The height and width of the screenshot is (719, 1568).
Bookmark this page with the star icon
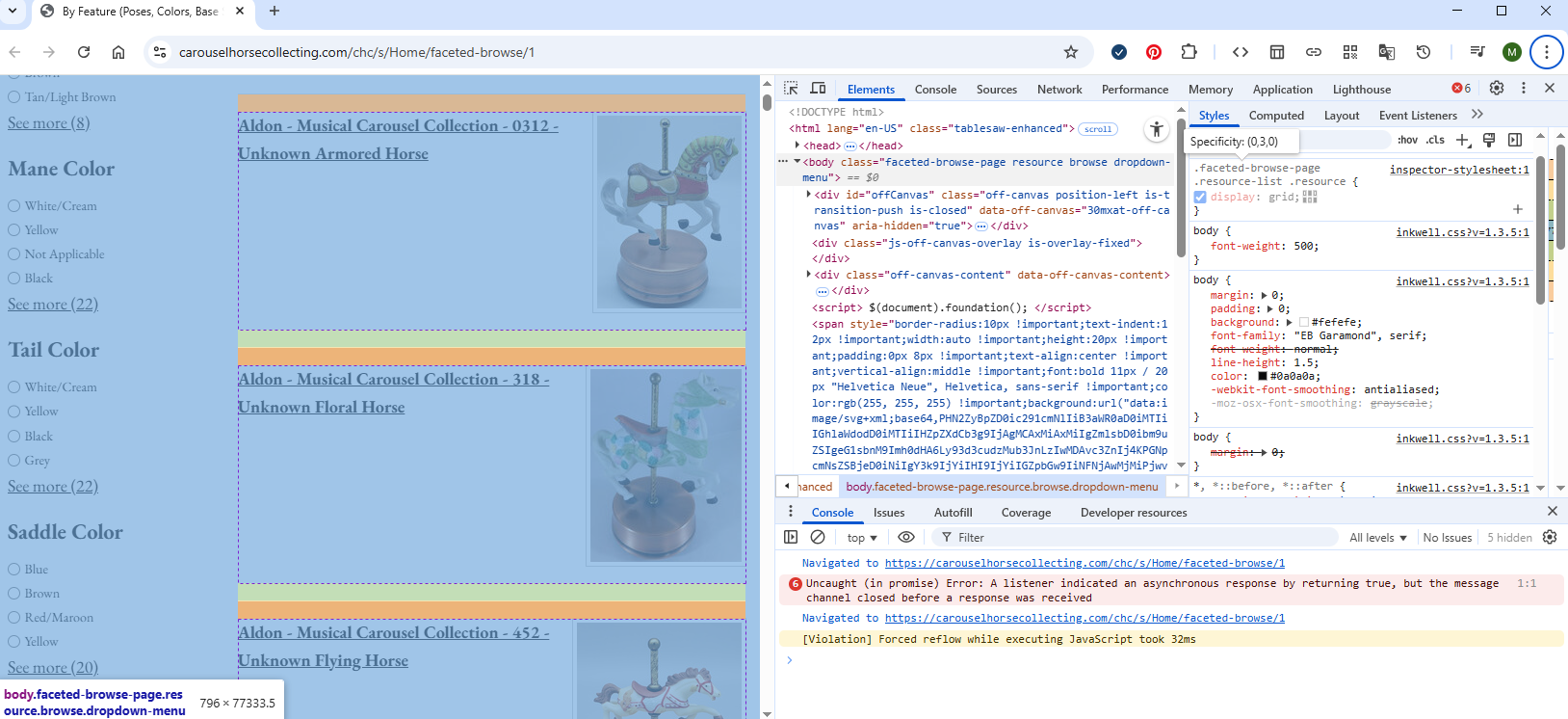1071,52
